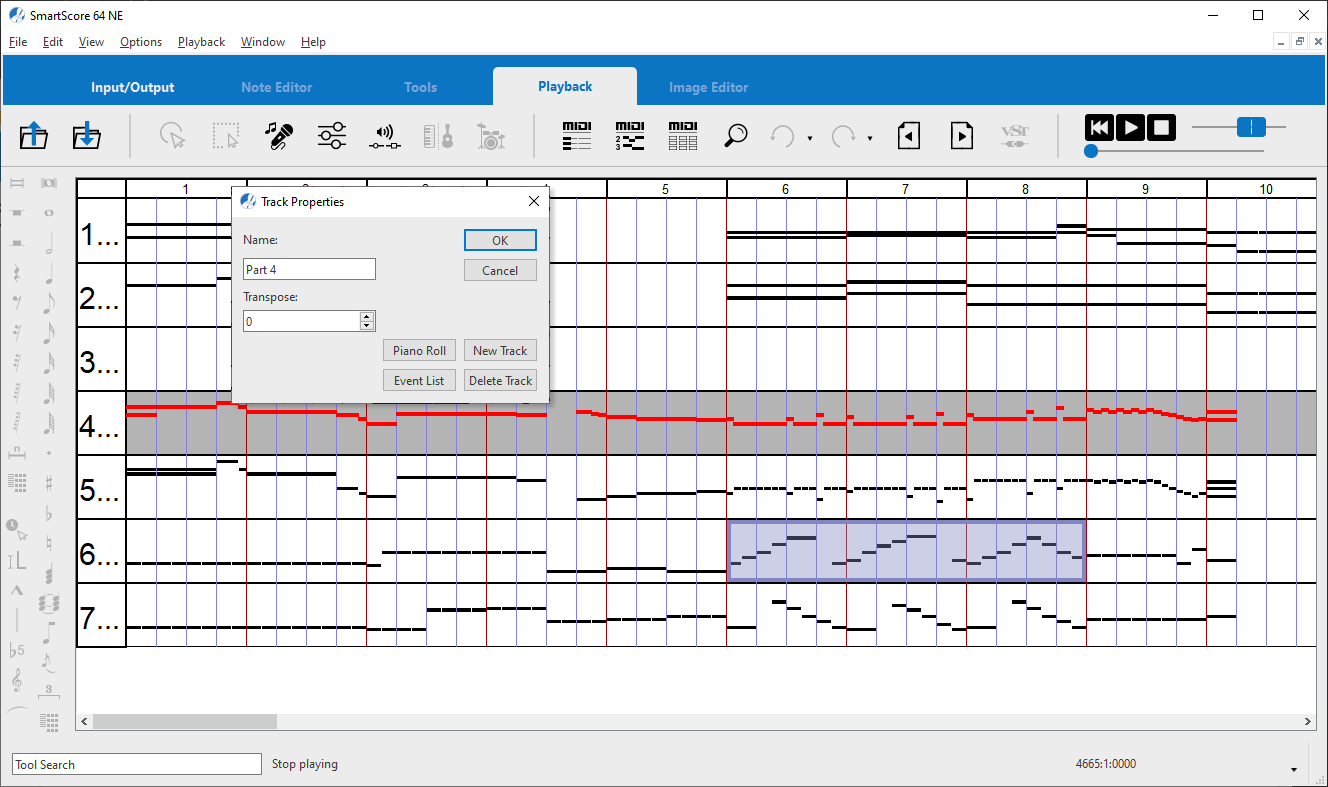Select the triplet bracket tool in palette

pos(48,691)
